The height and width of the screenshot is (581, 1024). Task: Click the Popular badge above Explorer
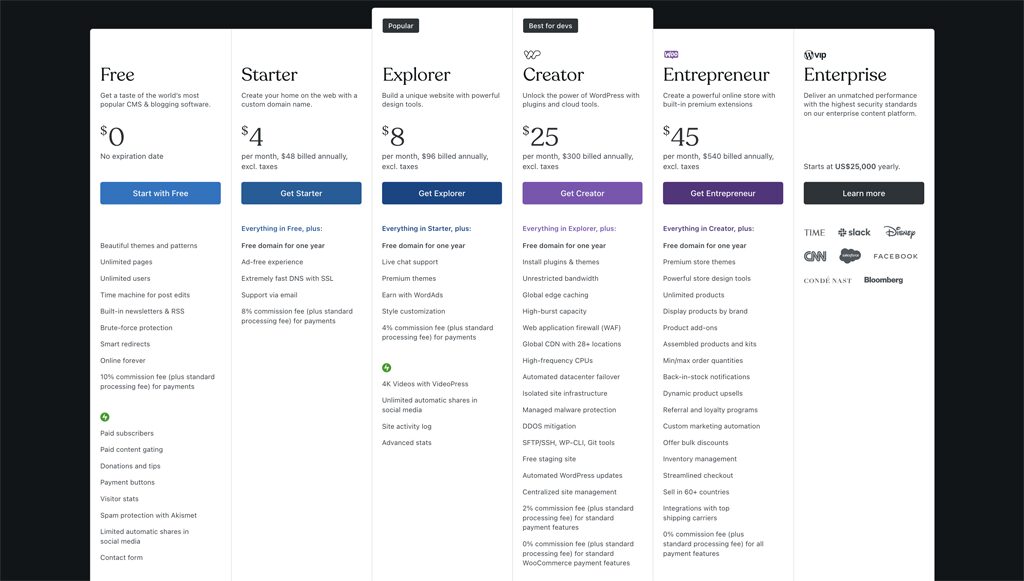400,26
